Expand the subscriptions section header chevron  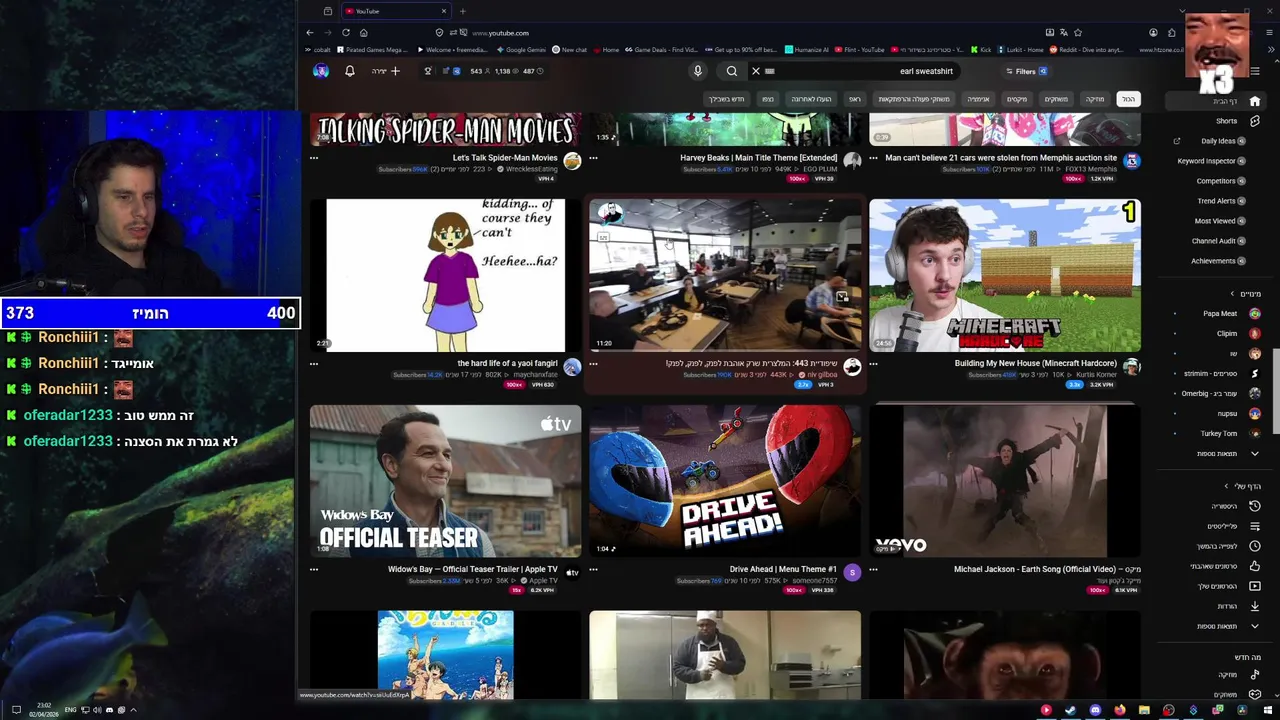1231,294
